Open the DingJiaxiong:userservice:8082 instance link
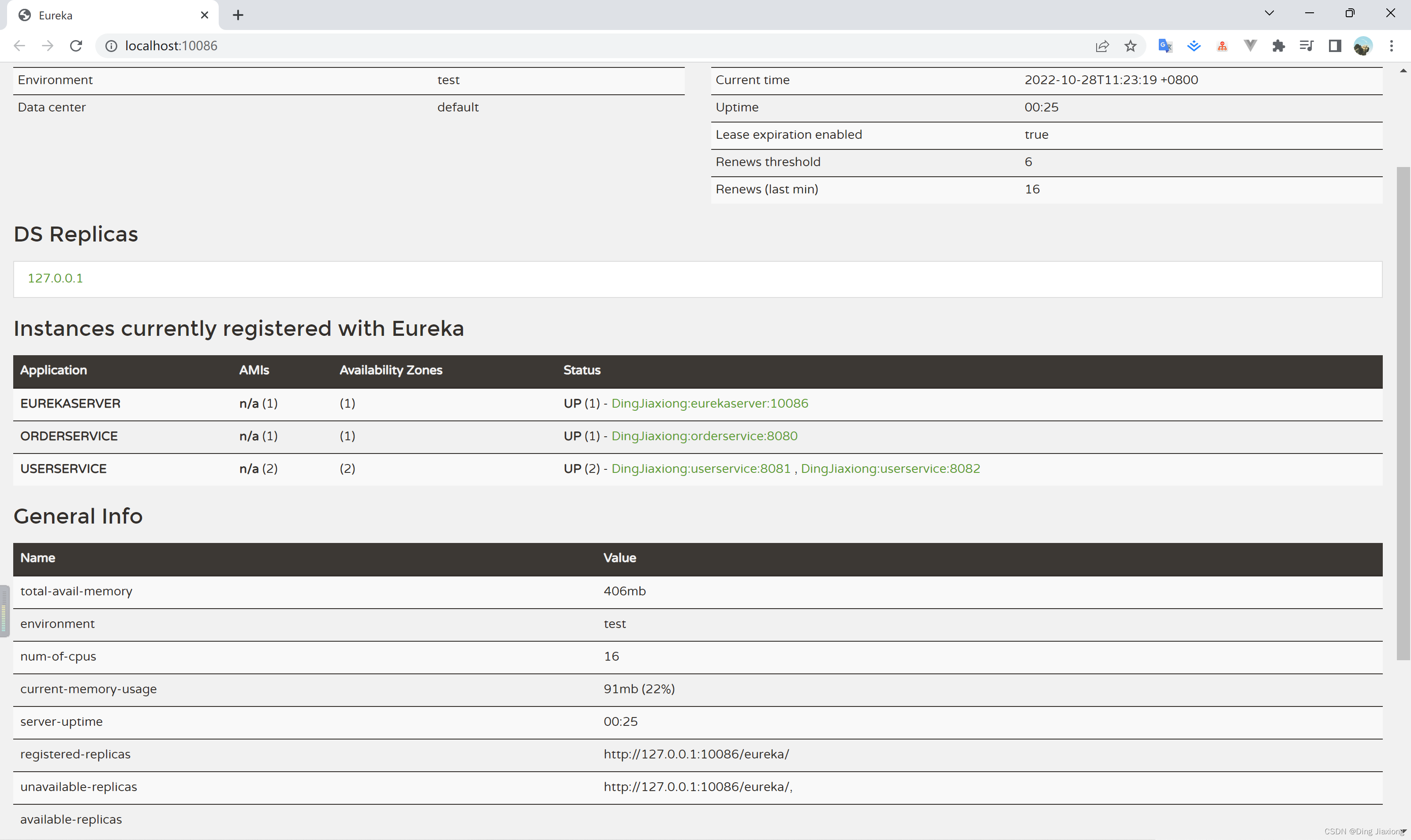 coord(890,468)
